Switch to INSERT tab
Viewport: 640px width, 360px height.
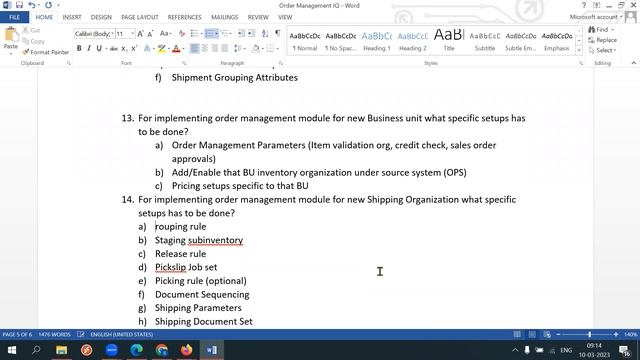tap(72, 17)
